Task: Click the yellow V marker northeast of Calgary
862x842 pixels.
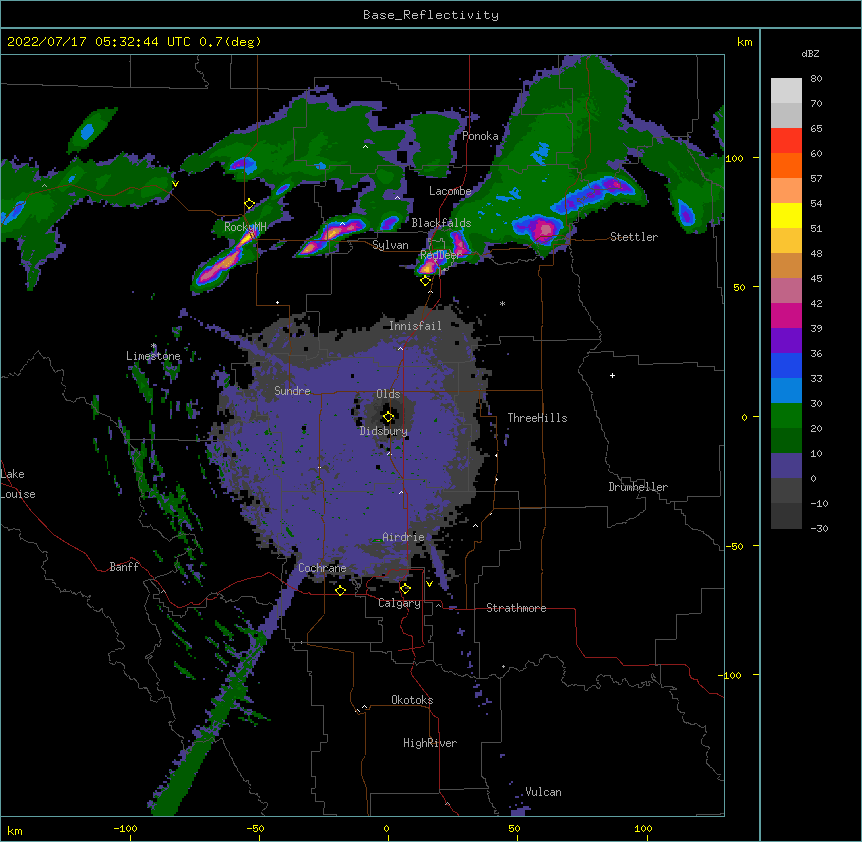Action: point(429,584)
